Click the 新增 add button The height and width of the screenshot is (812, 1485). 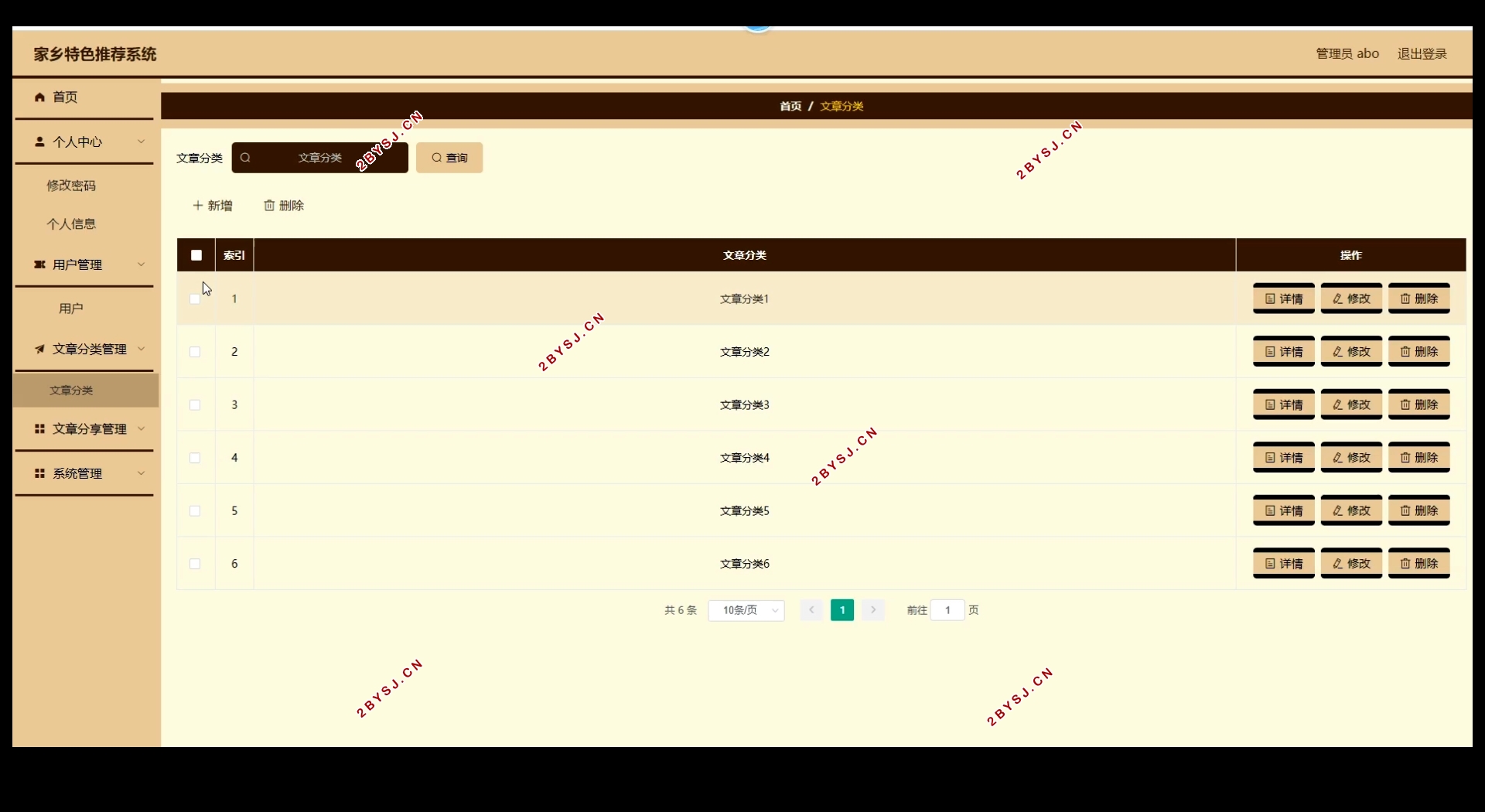pyautogui.click(x=213, y=205)
